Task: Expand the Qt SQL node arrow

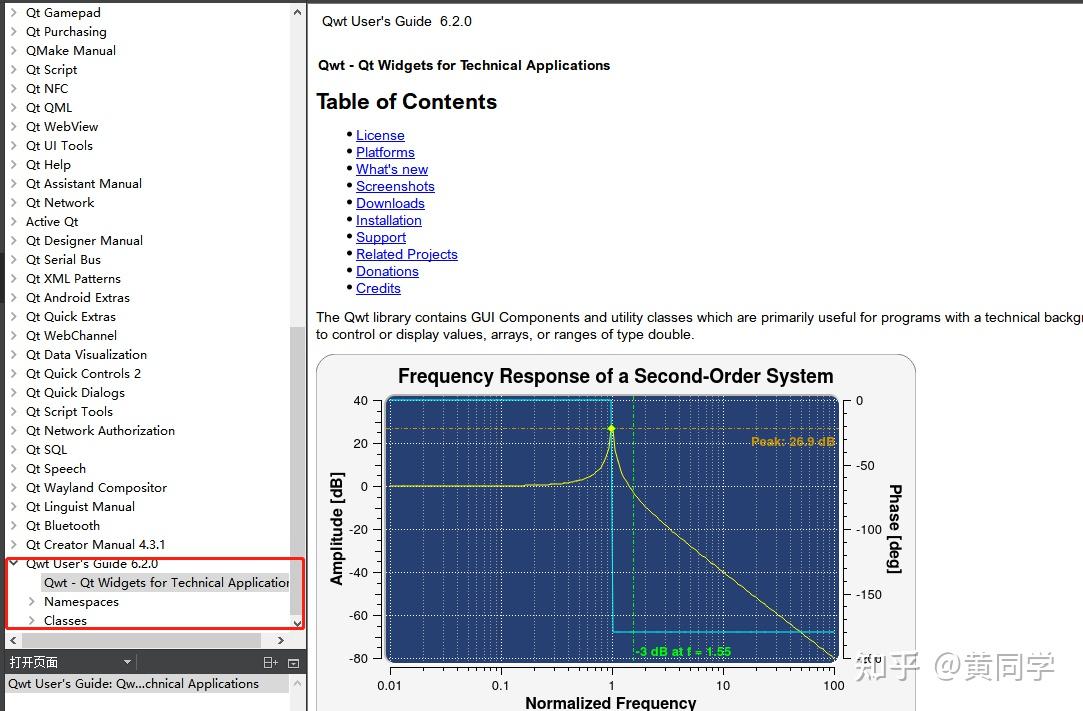Action: (13, 449)
